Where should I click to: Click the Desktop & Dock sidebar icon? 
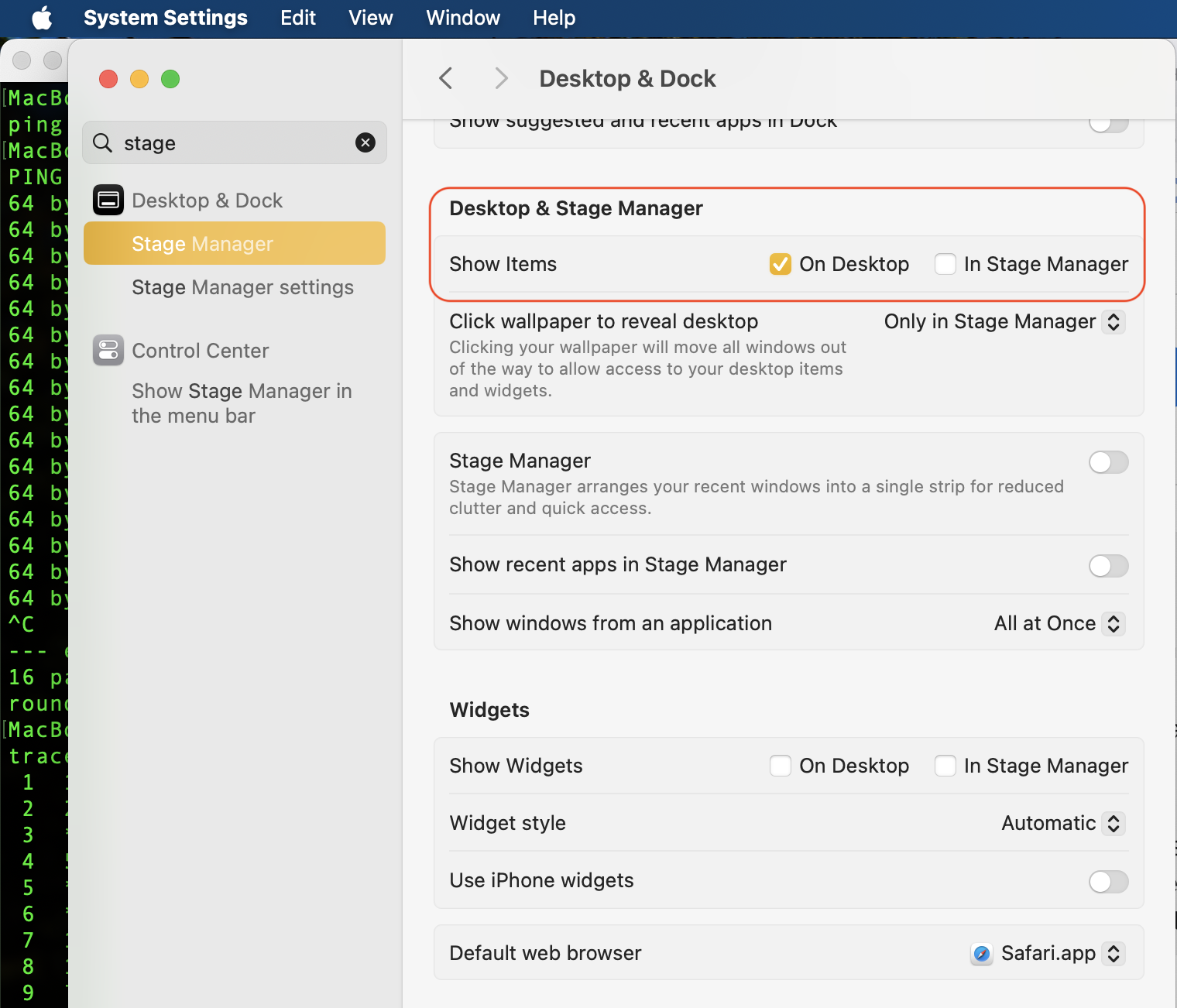pos(108,200)
